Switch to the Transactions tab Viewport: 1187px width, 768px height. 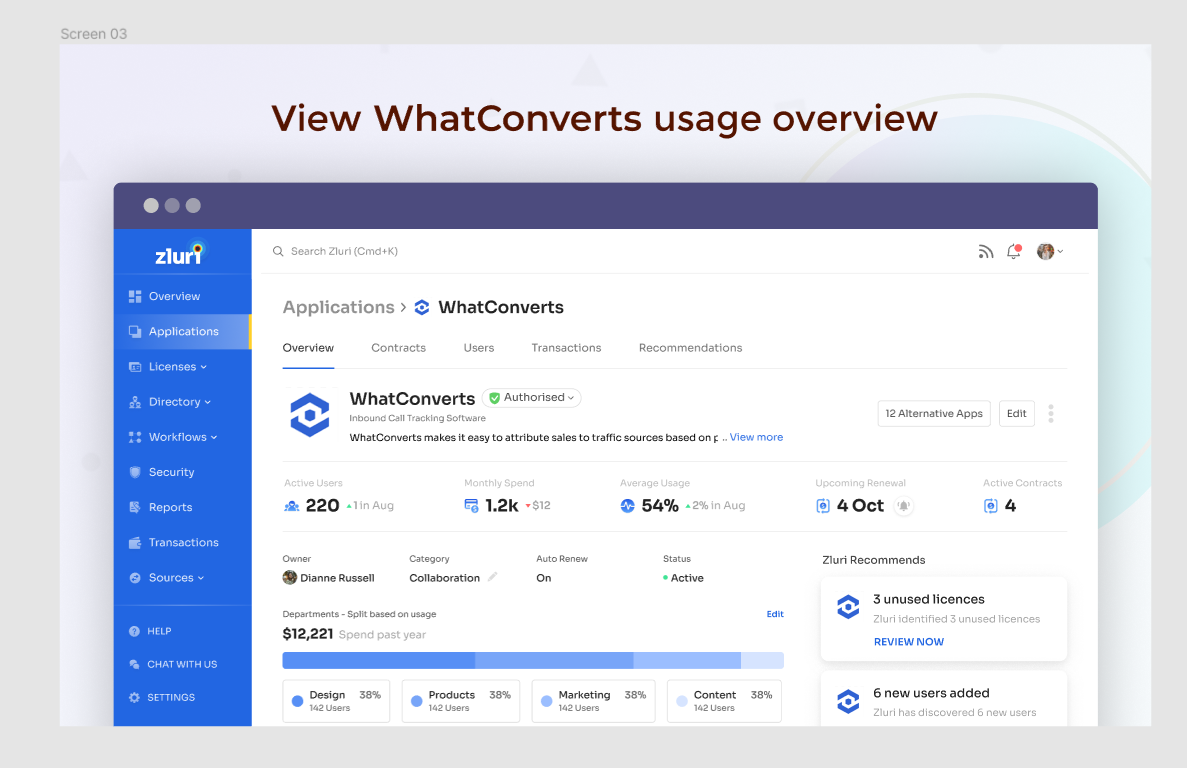566,348
